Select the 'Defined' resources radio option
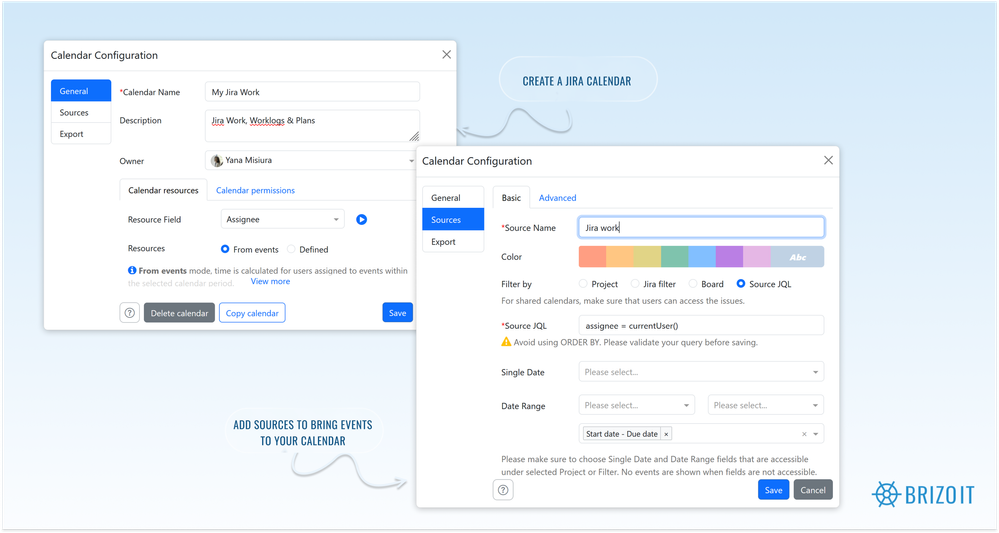Screen dimensions: 999x533 click(x=291, y=249)
